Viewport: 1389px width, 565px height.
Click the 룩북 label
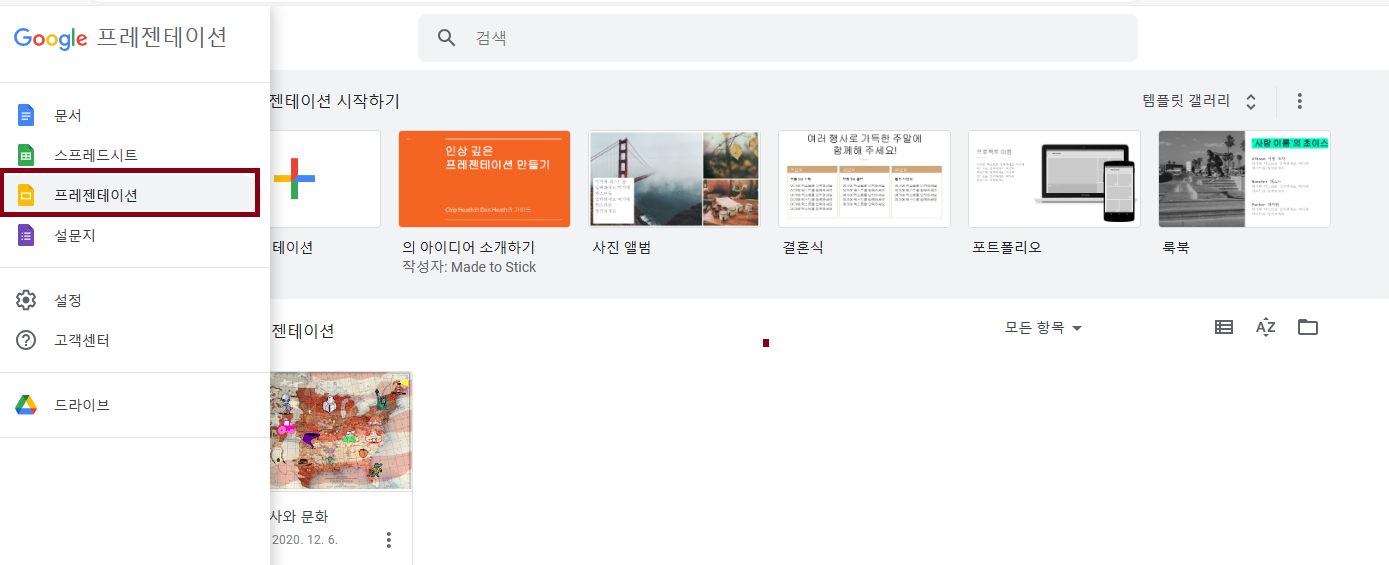[1176, 247]
